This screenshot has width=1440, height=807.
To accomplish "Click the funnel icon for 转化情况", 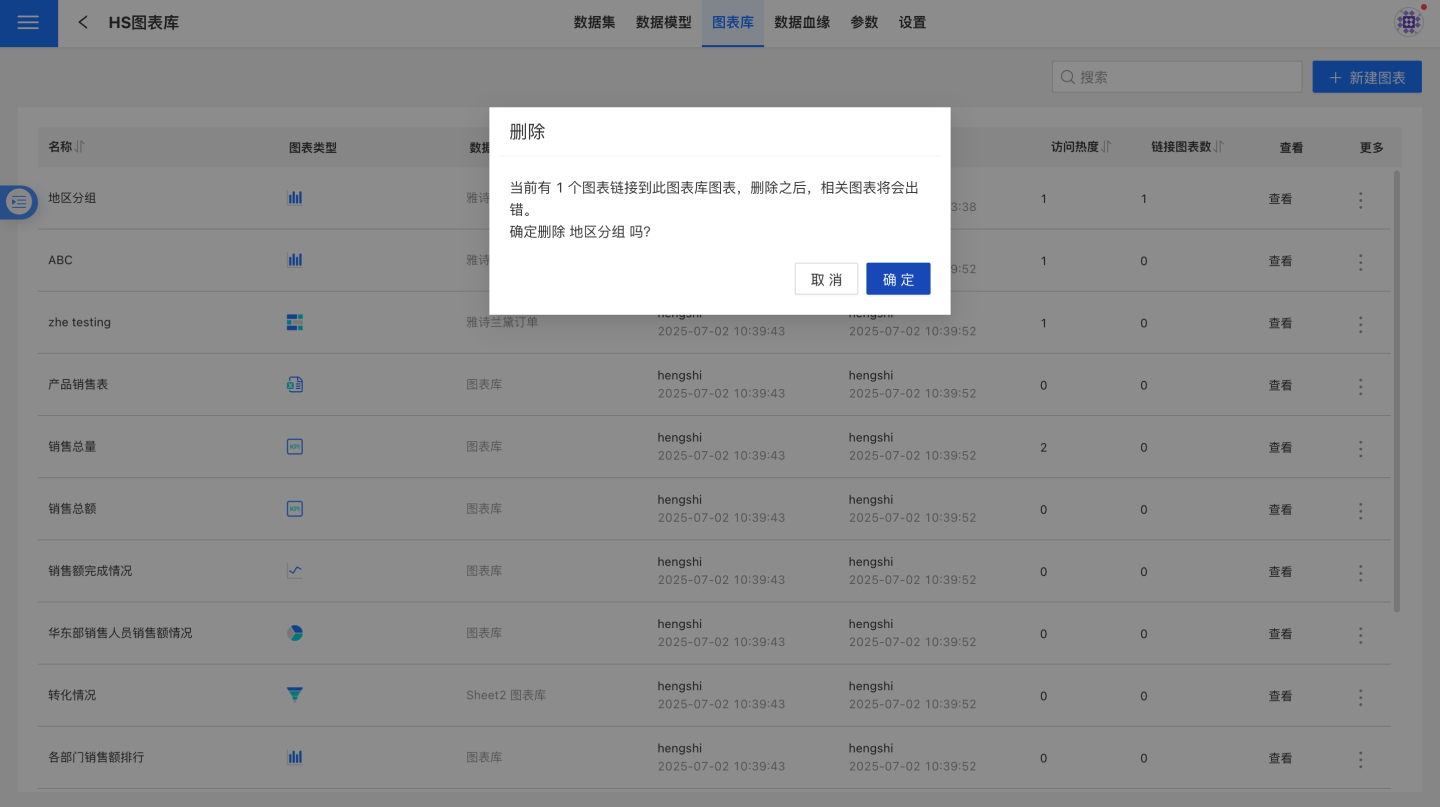I will coord(295,695).
